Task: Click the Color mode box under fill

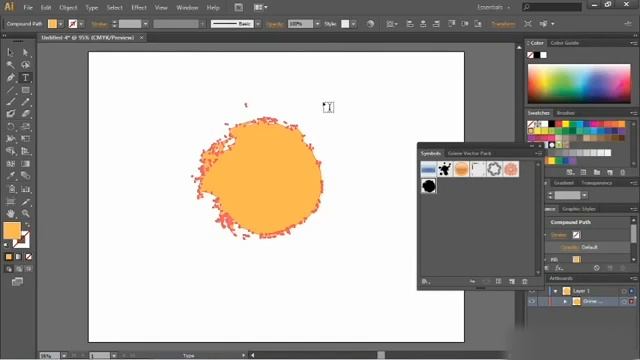Action: 9,257
